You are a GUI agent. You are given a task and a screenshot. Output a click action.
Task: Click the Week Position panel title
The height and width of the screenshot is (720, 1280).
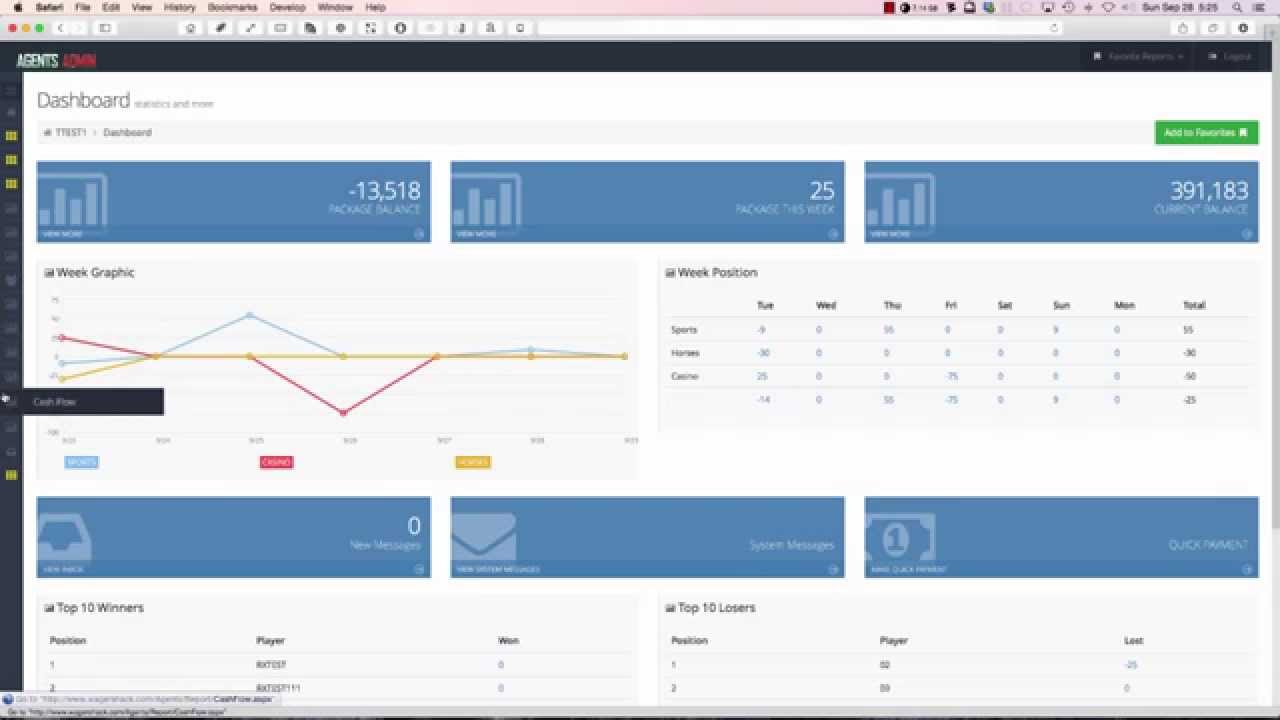pos(717,272)
